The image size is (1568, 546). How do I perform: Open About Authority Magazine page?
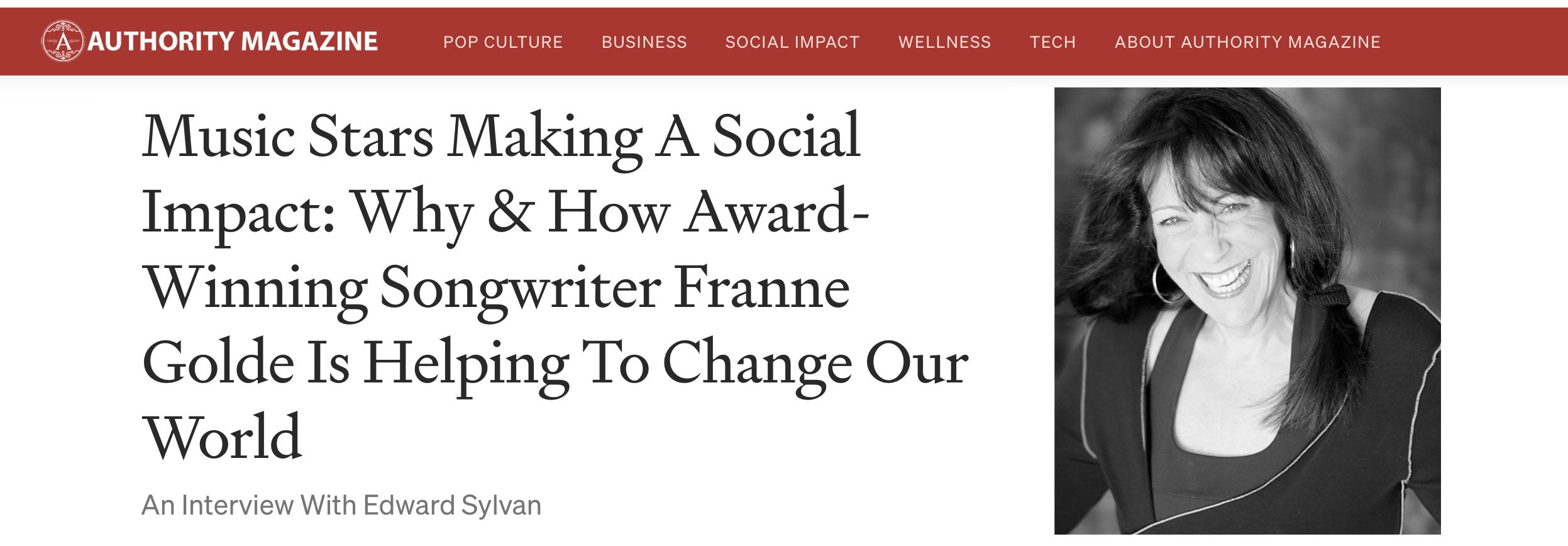1247,42
